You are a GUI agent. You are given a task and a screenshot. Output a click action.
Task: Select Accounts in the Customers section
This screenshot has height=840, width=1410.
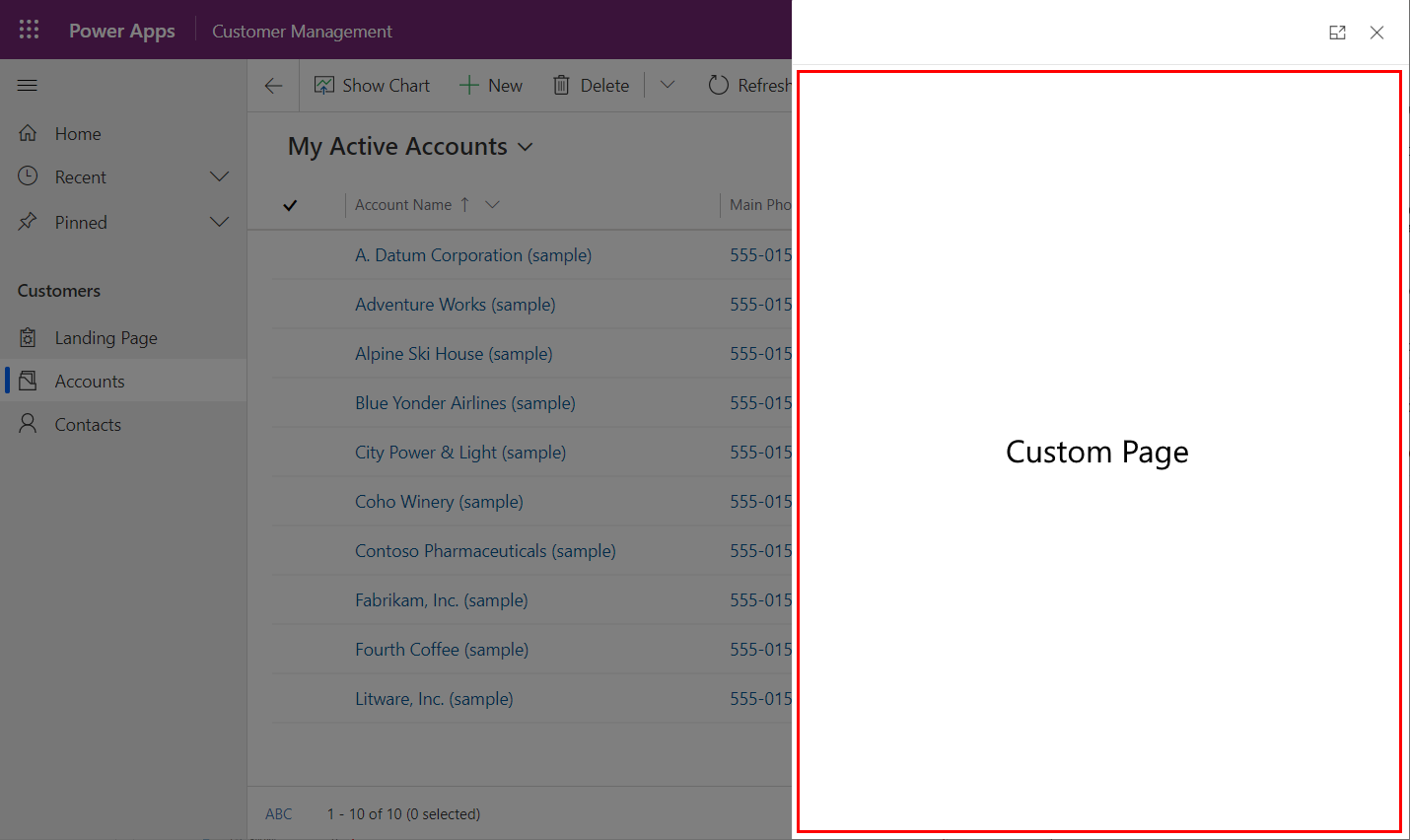(x=90, y=381)
